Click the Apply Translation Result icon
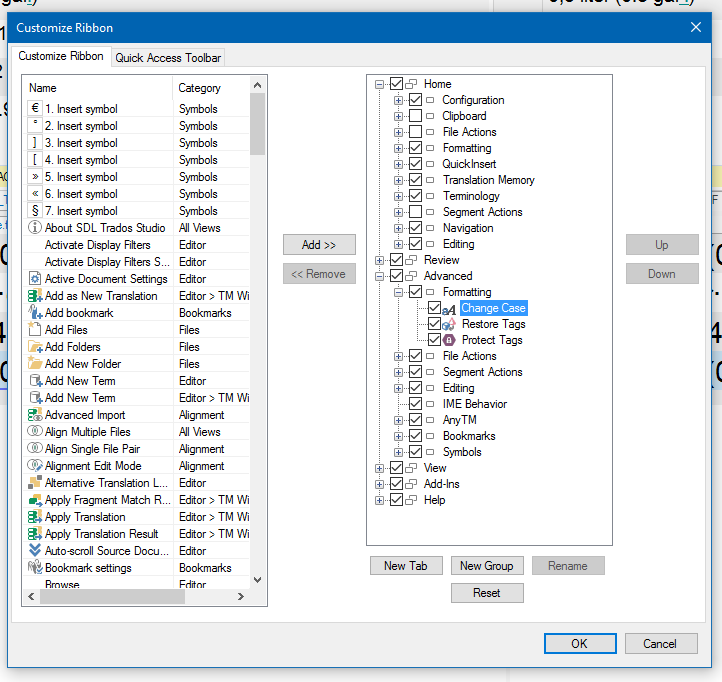The image size is (722, 682). [x=35, y=534]
